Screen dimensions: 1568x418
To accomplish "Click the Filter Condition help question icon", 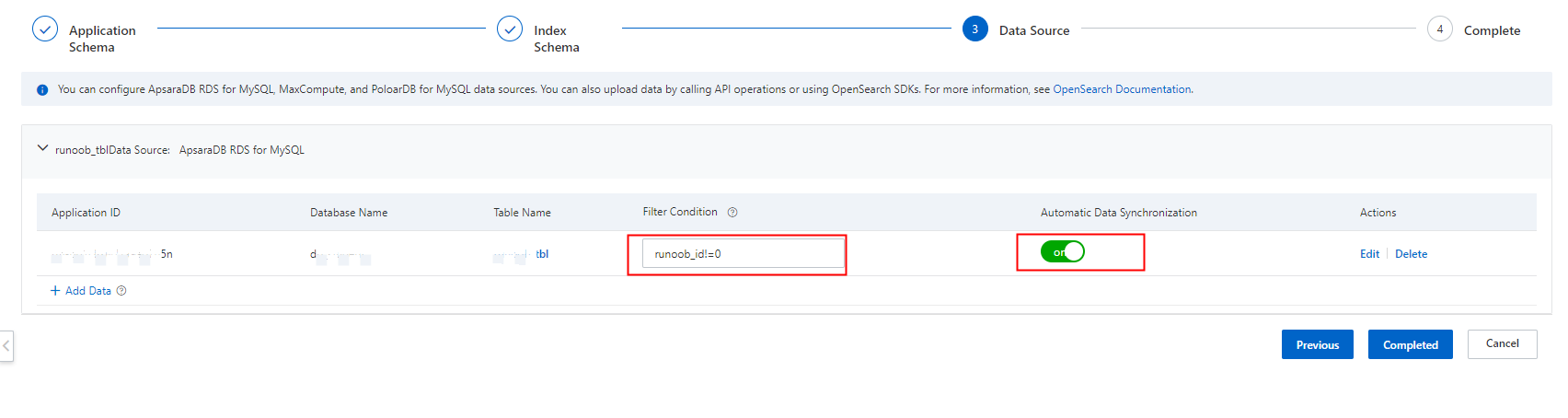I will tap(732, 213).
